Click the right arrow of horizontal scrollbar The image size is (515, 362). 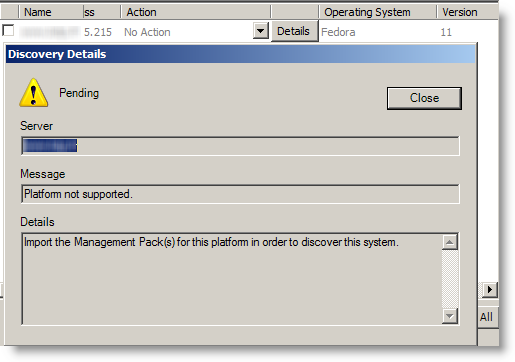point(489,289)
